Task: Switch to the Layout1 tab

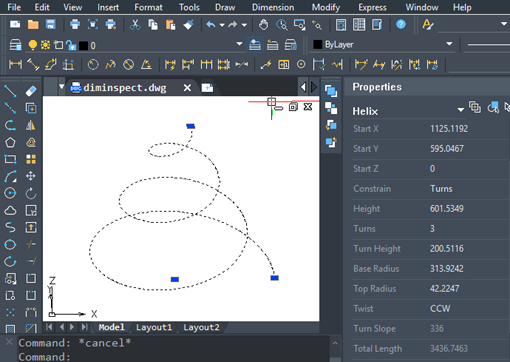Action: pyautogui.click(x=154, y=327)
